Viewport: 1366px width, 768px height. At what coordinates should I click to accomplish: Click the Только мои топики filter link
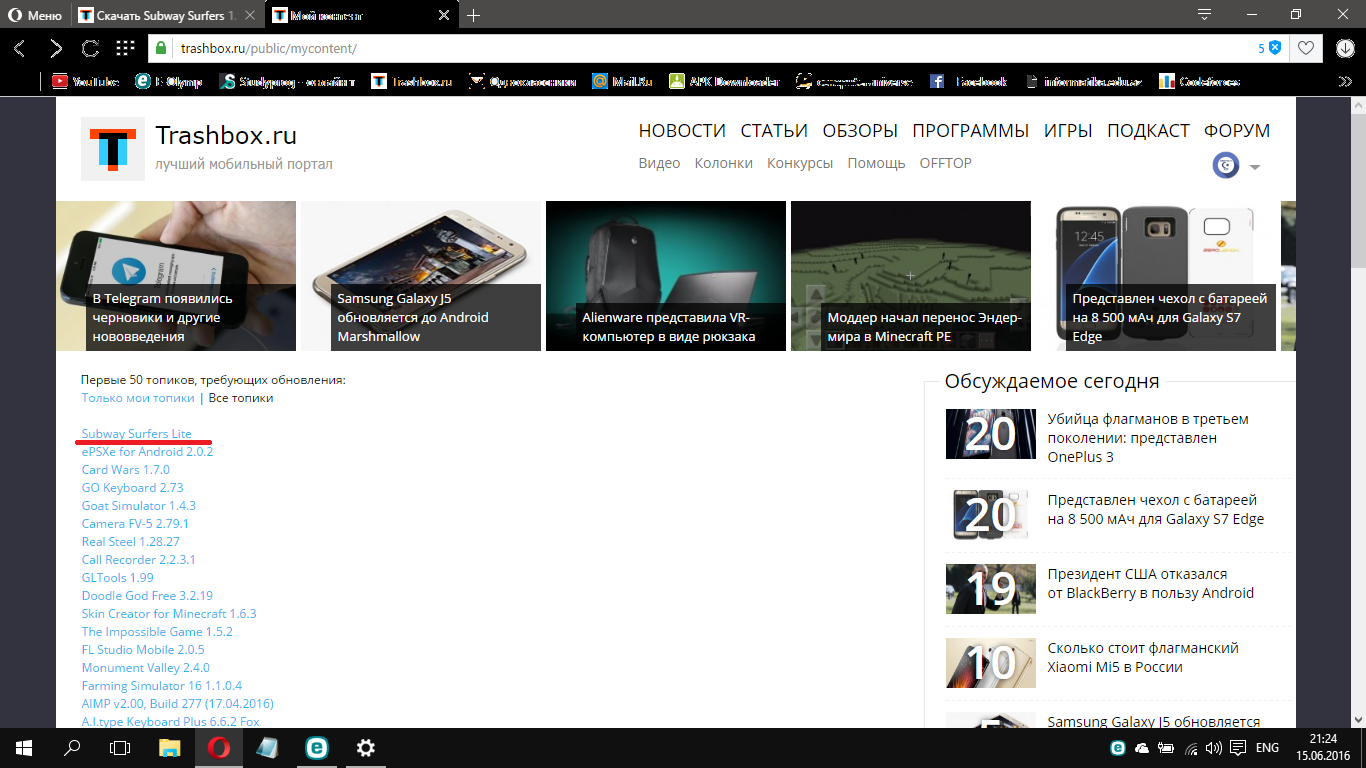(x=138, y=398)
